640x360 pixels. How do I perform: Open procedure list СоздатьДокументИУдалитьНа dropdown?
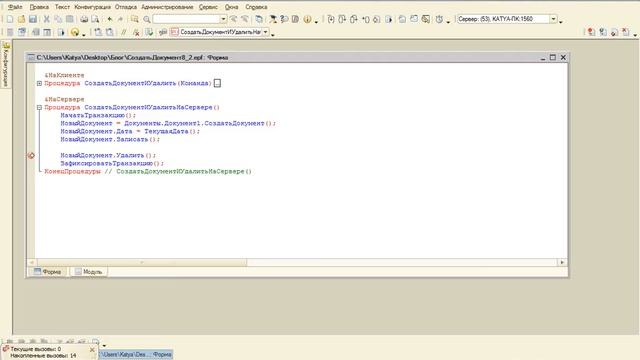pyautogui.click(x=265, y=32)
